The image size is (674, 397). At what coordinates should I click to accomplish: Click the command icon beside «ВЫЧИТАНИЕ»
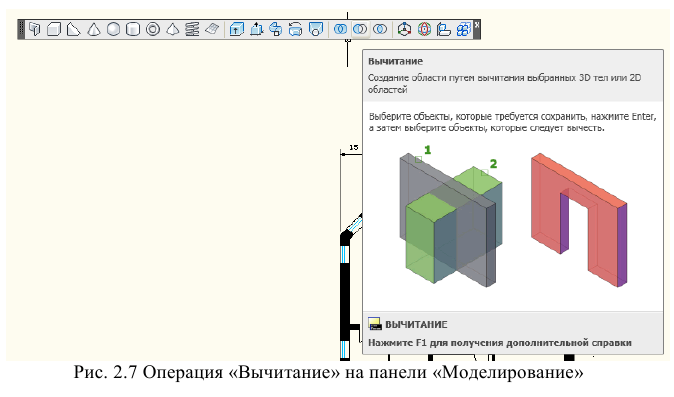point(375,324)
